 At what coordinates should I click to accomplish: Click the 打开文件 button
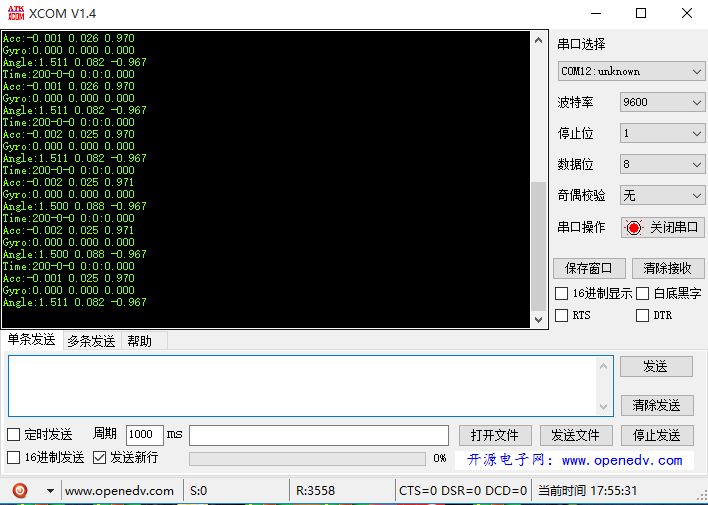495,435
